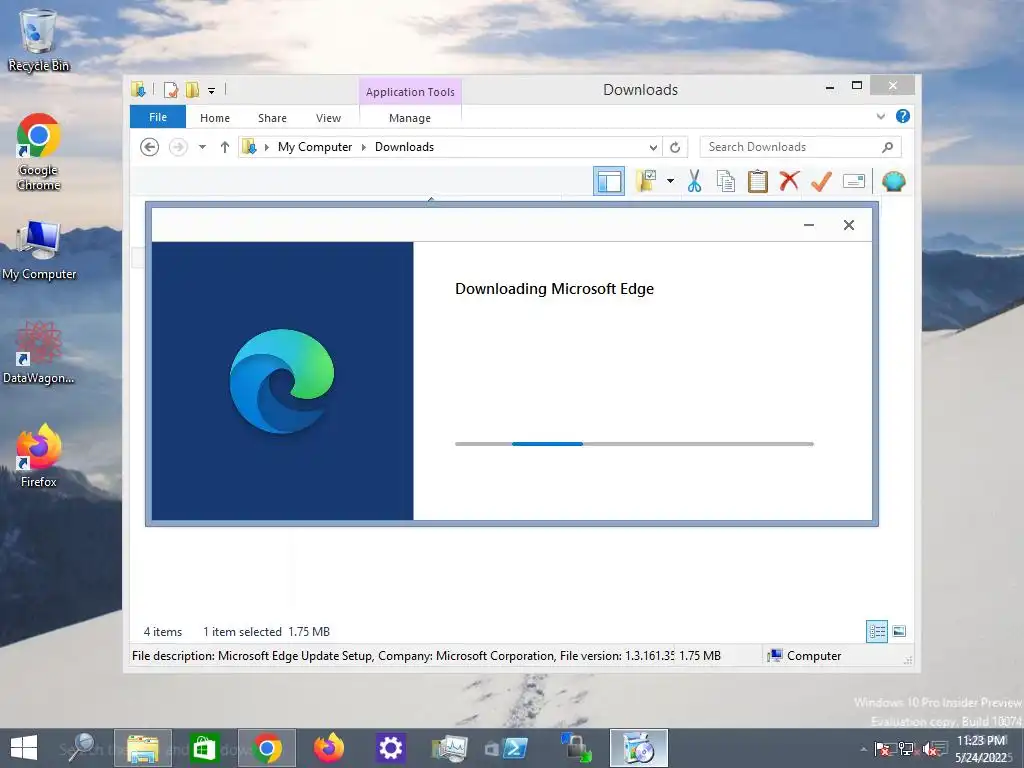Viewport: 1024px width, 768px height.
Task: Expand the My Computer path arrow in address bar
Action: [x=364, y=148]
